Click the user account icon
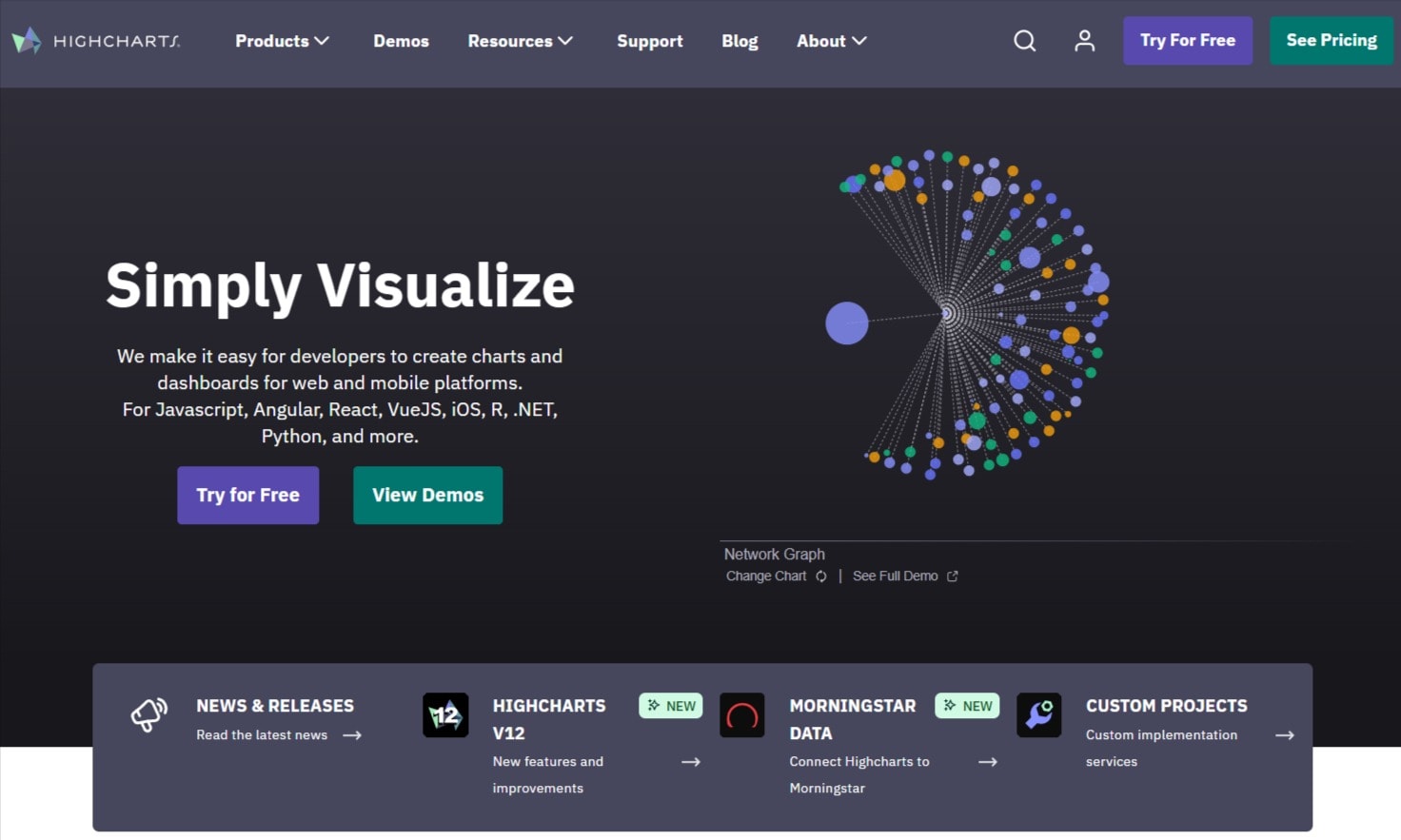This screenshot has height=840, width=1401. [1084, 41]
